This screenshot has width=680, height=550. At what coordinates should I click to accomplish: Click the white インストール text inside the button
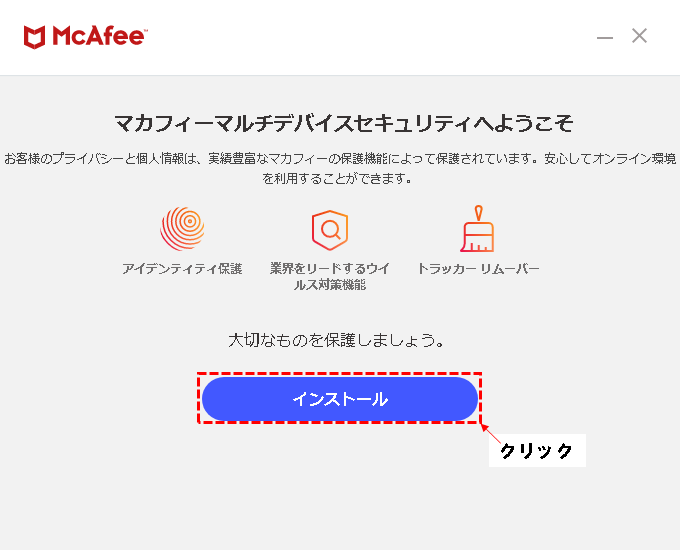click(x=340, y=399)
